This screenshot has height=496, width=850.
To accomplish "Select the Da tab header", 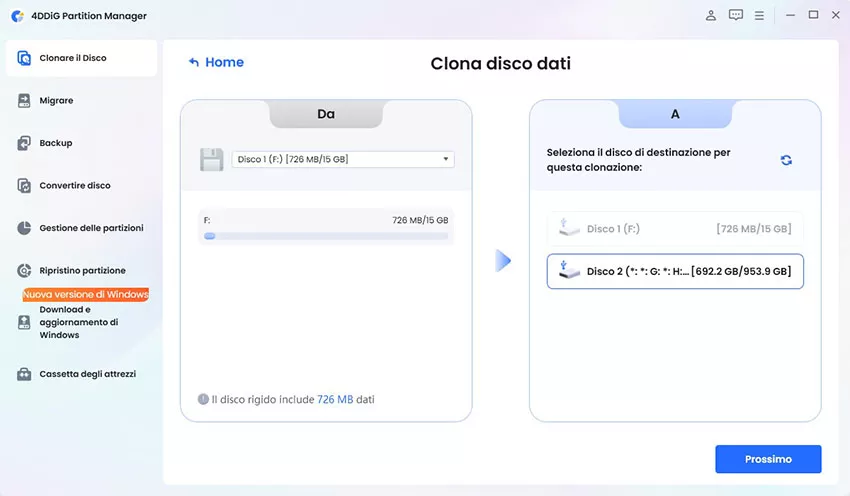I will click(x=326, y=114).
